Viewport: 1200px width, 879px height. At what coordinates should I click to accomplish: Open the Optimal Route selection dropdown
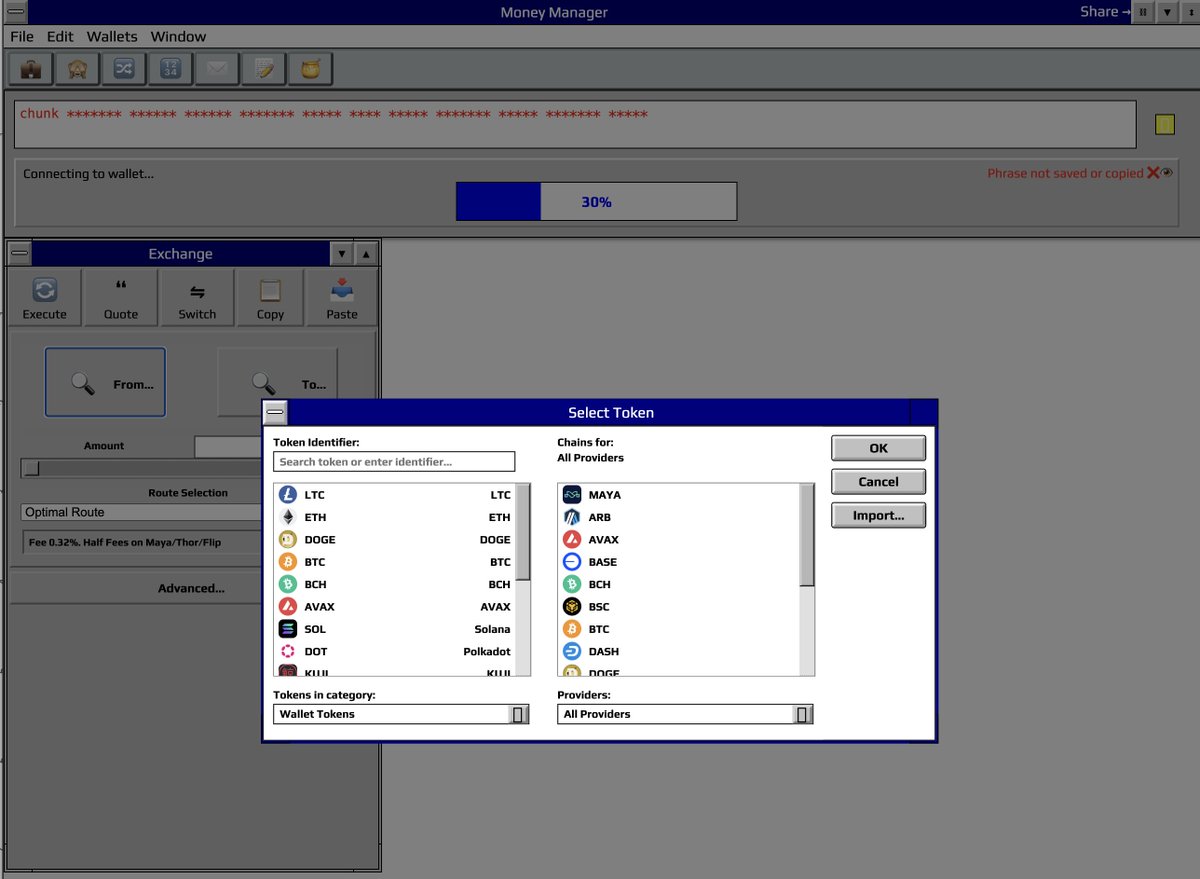tap(141, 512)
